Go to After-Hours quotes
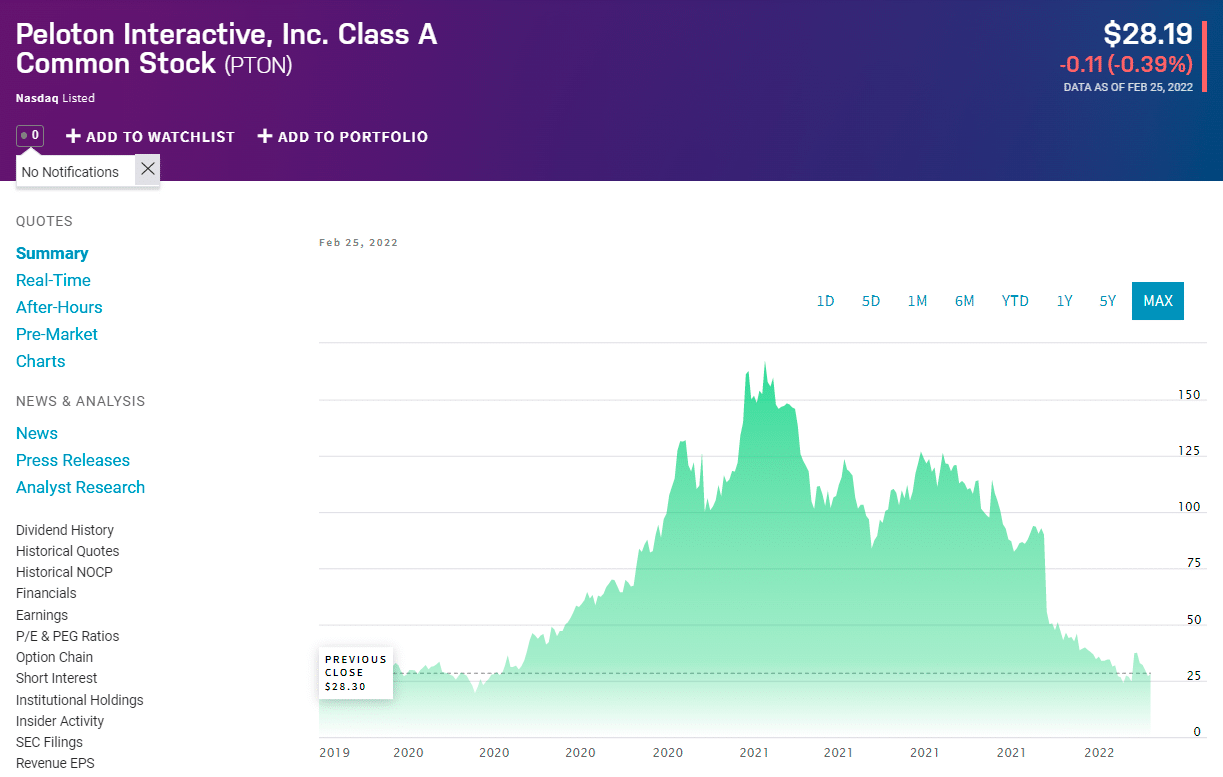 (x=59, y=307)
